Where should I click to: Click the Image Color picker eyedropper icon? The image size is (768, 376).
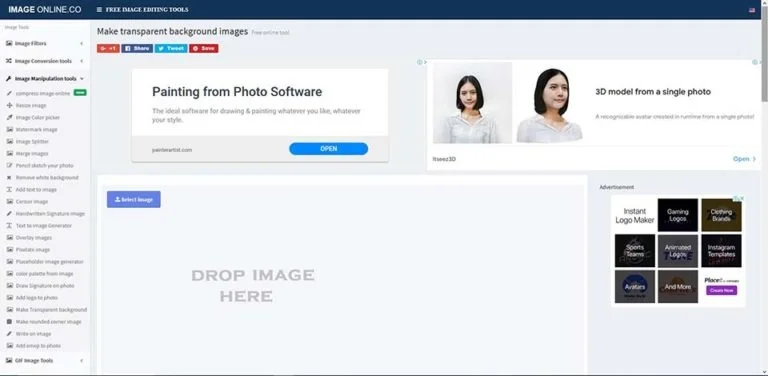tap(9, 118)
